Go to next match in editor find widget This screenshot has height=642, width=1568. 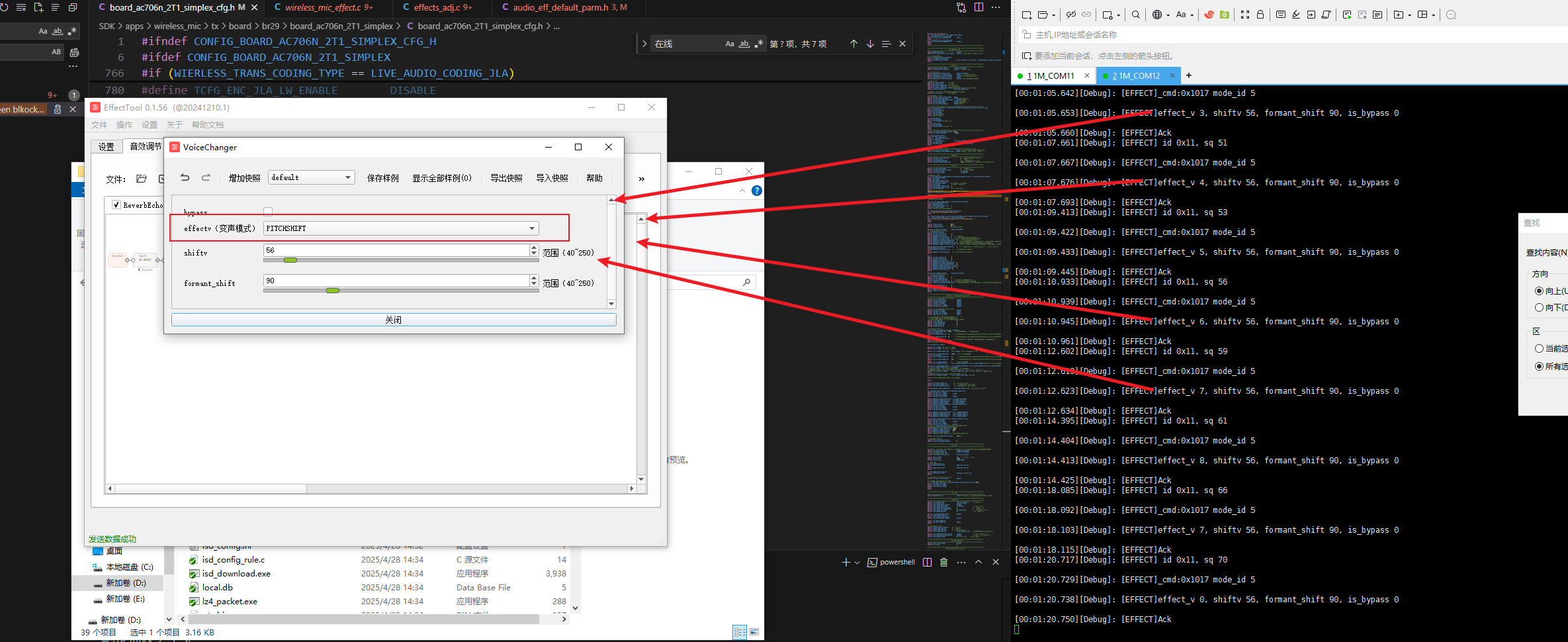pyautogui.click(x=870, y=44)
